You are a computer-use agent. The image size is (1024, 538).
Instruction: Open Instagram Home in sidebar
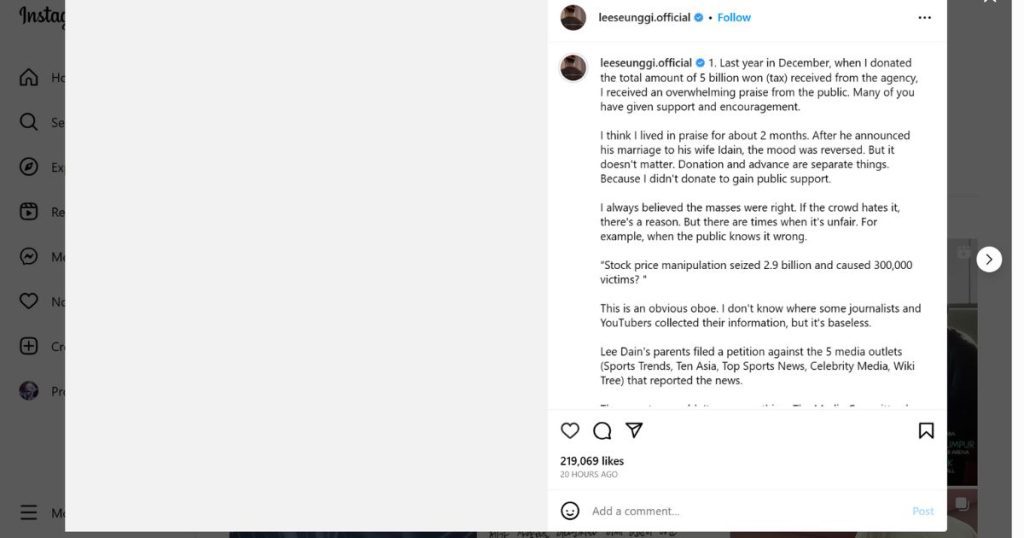tap(29, 77)
